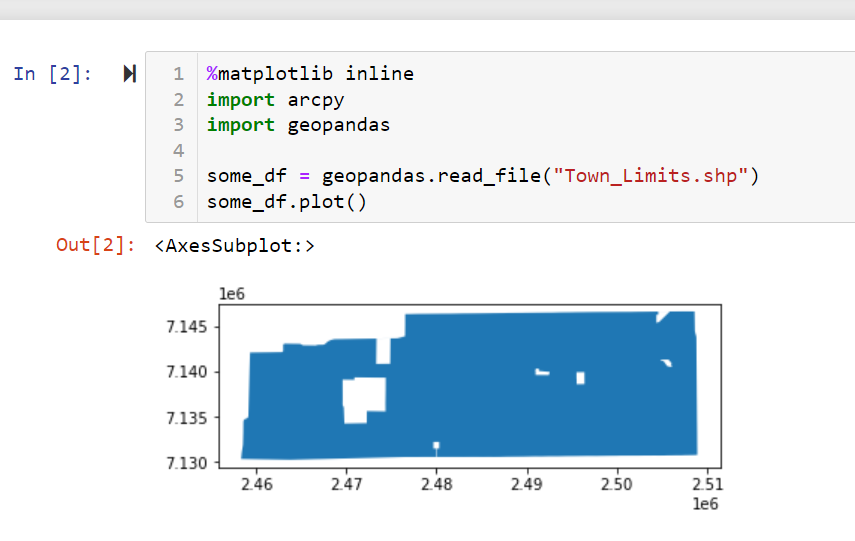This screenshot has width=855, height=541.
Task: Click line number 6 in the gutter
Action: (178, 202)
